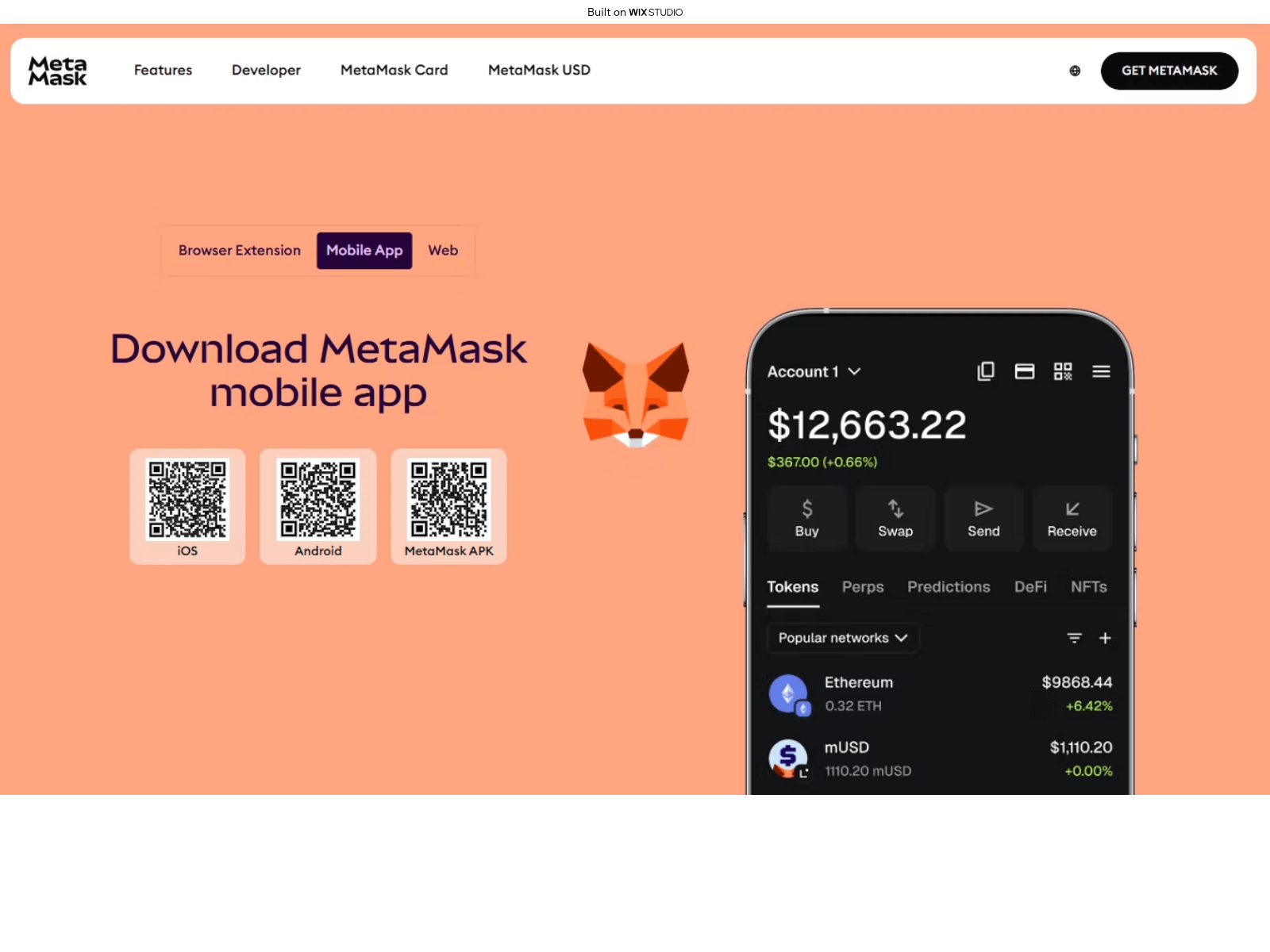Viewport: 1270px width, 952px height.
Task: Click the Download MetaMask mobile app heading
Action: [x=318, y=370]
